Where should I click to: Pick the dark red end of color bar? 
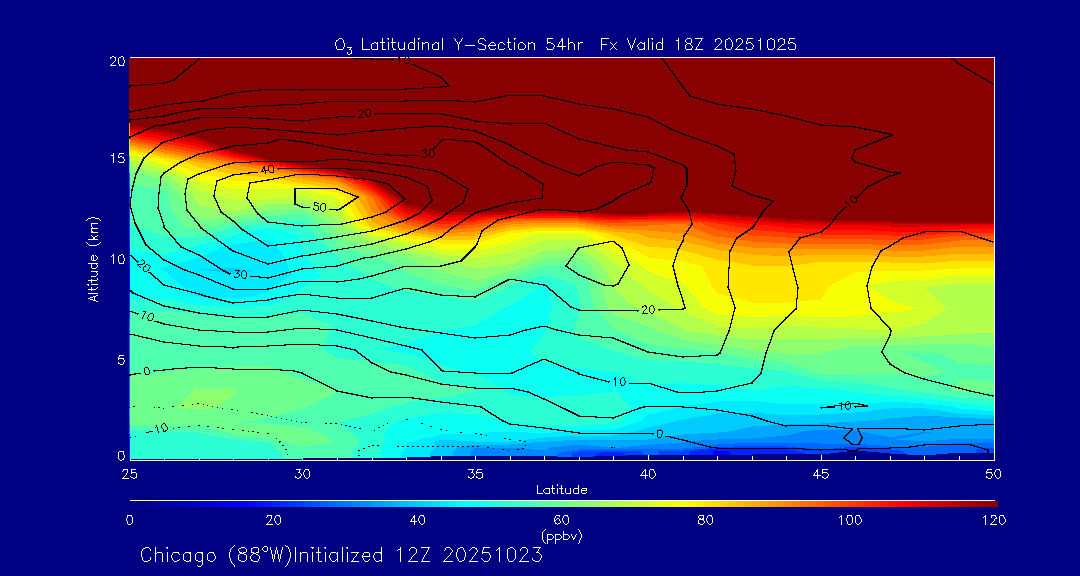[988, 504]
